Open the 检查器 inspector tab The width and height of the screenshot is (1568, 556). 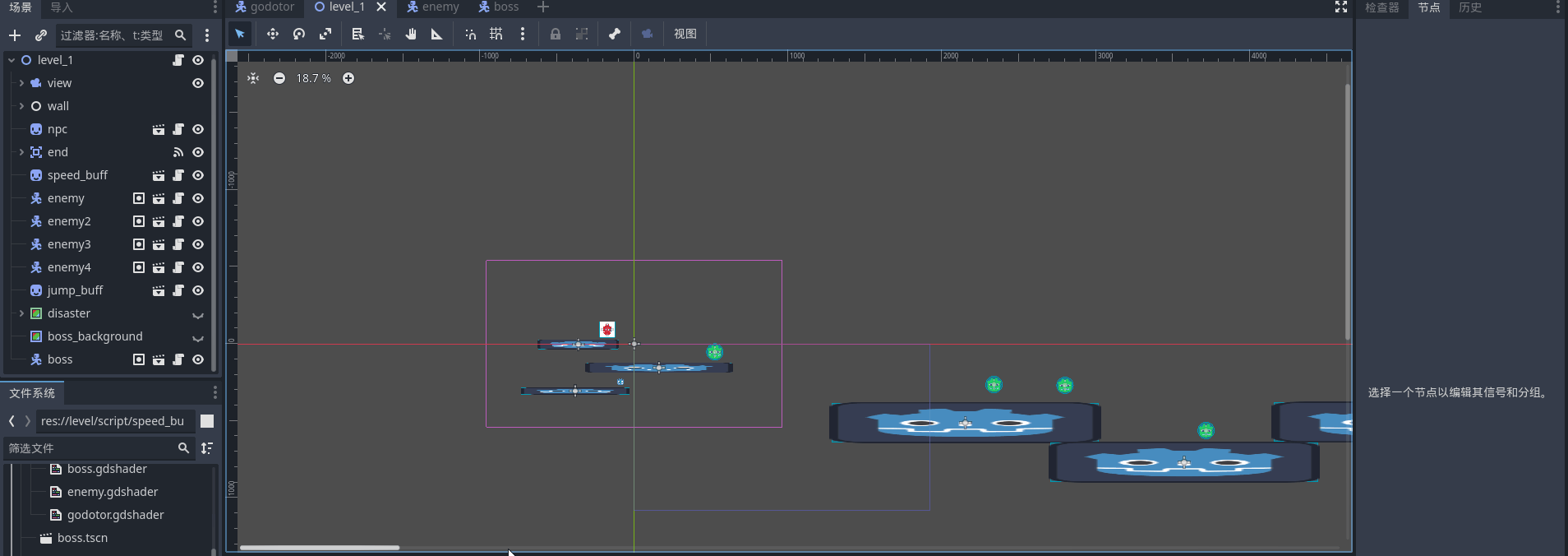(x=1381, y=7)
